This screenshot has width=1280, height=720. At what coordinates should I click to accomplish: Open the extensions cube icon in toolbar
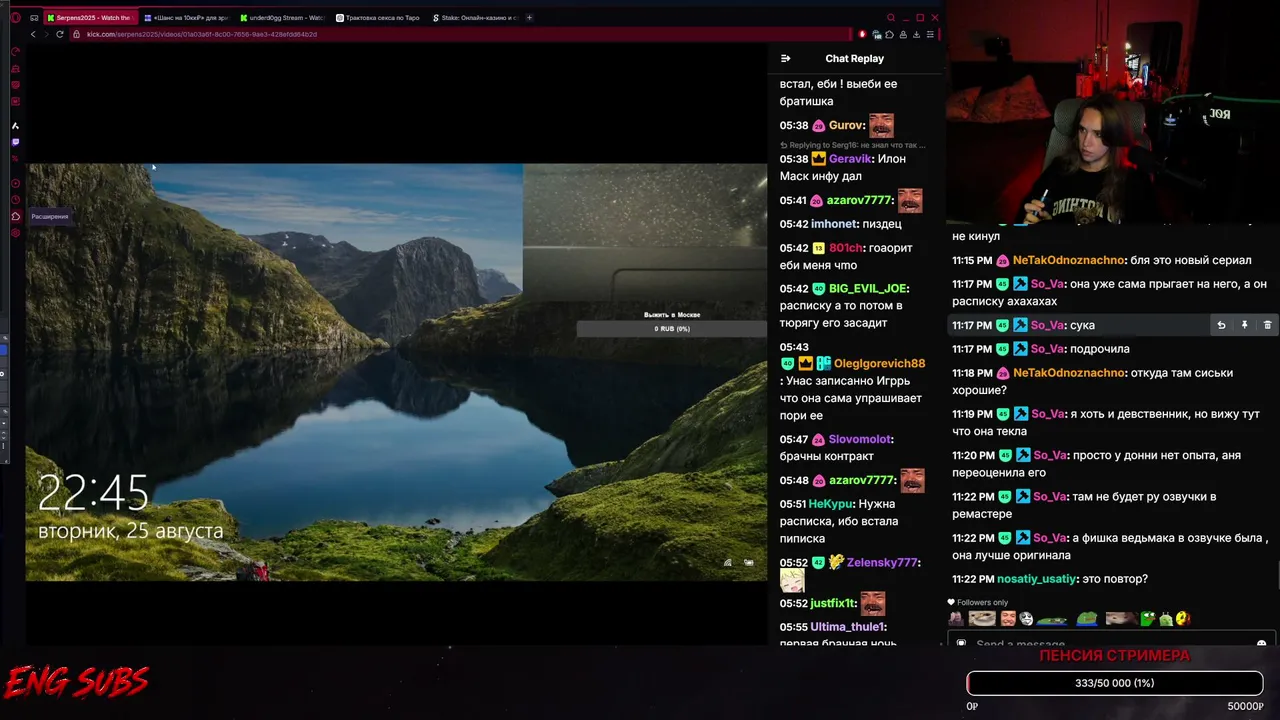(x=889, y=34)
